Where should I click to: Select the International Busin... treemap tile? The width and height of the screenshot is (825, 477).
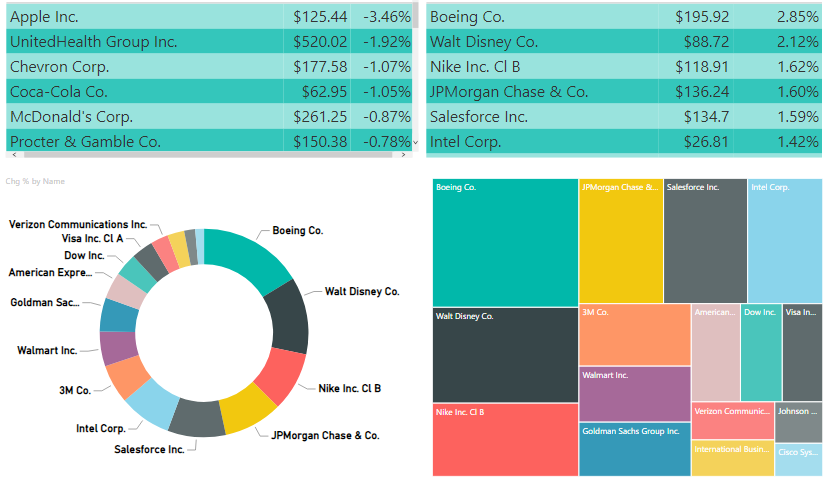click(732, 459)
